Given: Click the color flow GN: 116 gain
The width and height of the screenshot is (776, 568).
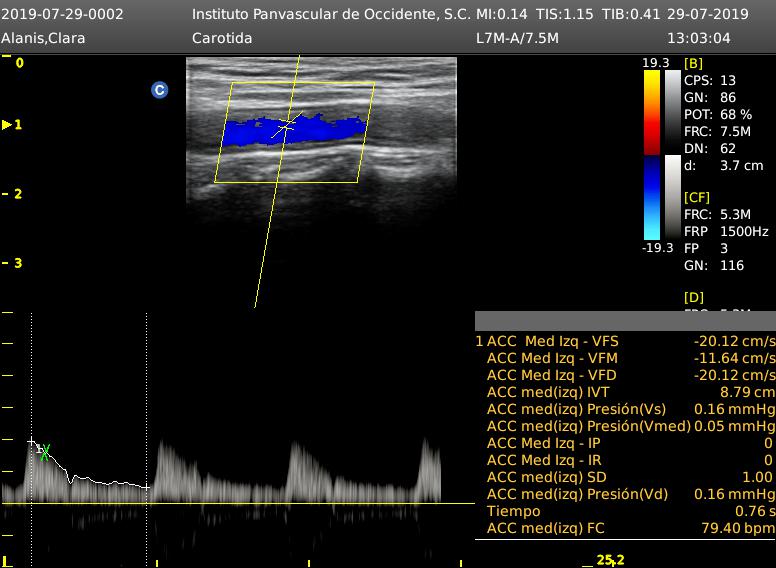Looking at the screenshot, I should [x=714, y=265].
